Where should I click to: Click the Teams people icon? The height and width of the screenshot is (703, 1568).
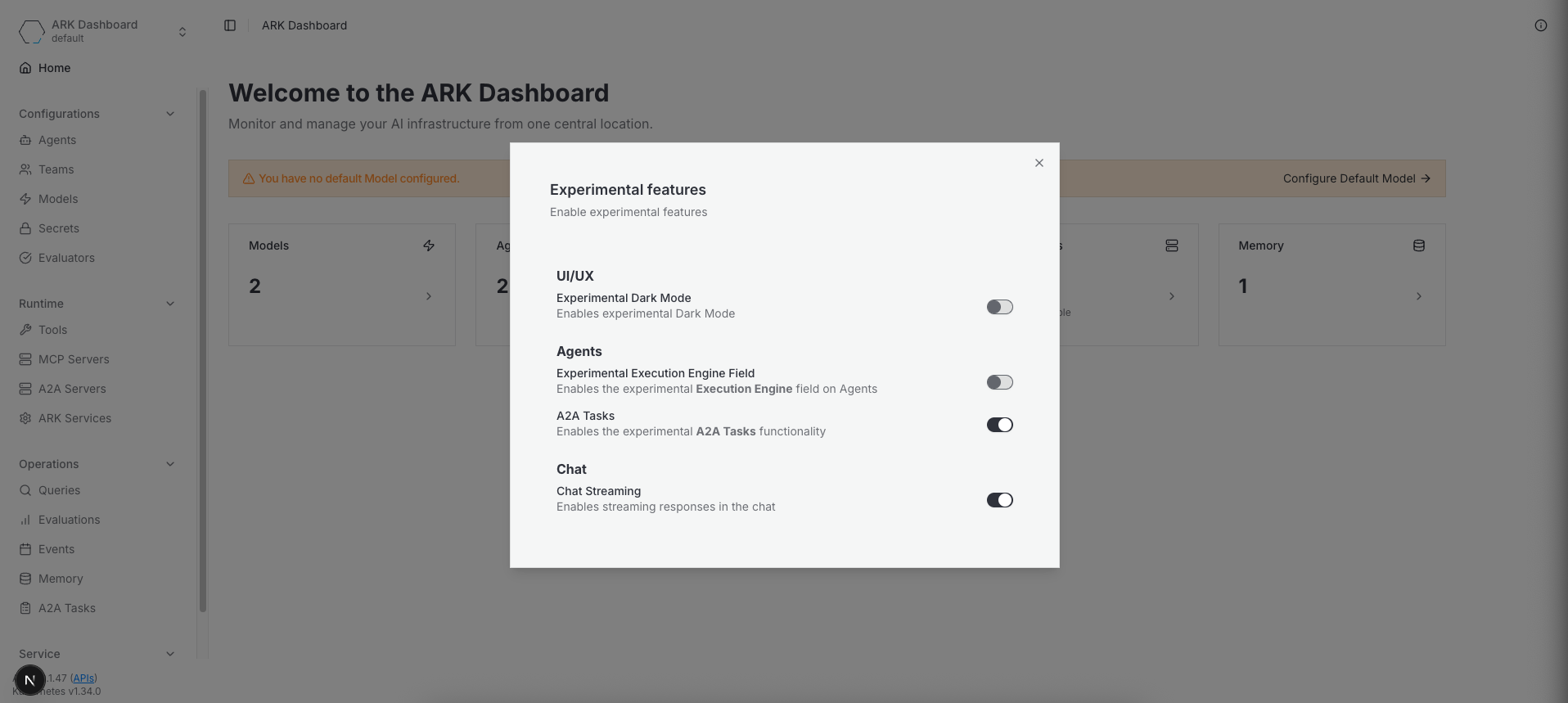click(25, 169)
